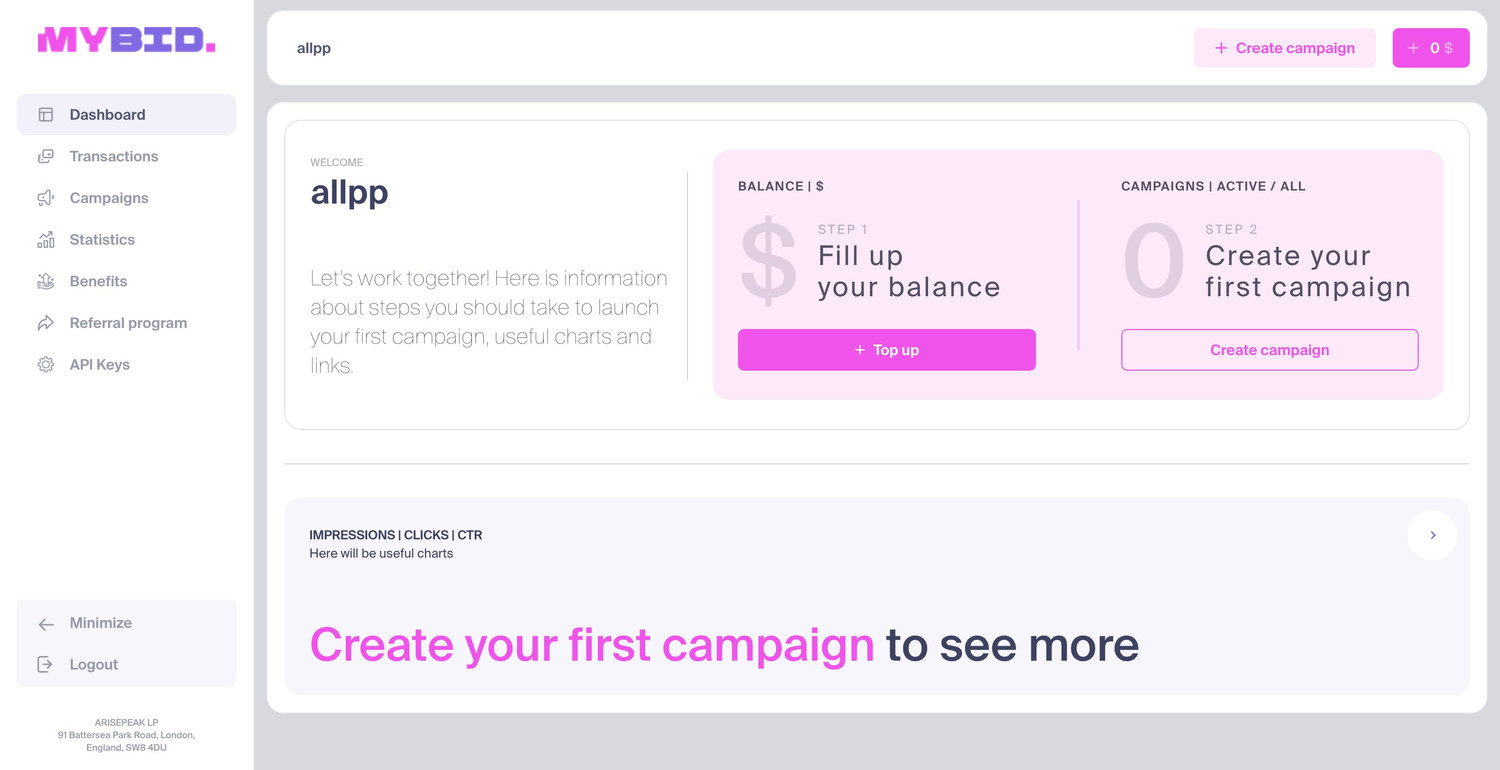Click the Dashboard layout icon in sidebar
The width and height of the screenshot is (1500, 770).
pos(46,115)
